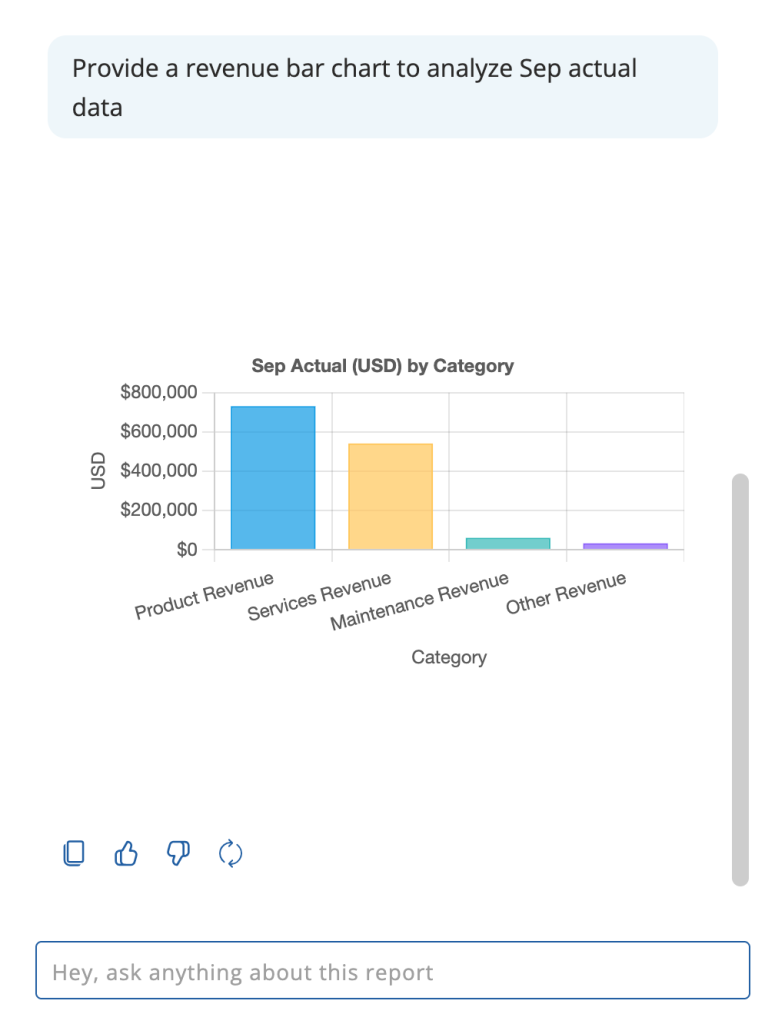Viewport: 775px width, 1024px height.
Task: Select the orange Services Revenue bar
Action: (390, 497)
